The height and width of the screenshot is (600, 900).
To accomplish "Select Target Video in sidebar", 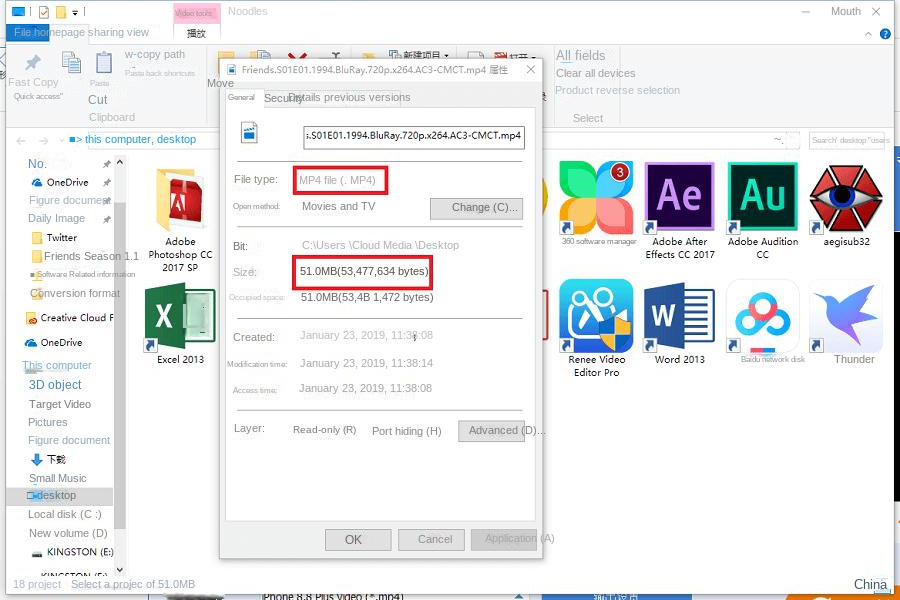I will click(60, 404).
